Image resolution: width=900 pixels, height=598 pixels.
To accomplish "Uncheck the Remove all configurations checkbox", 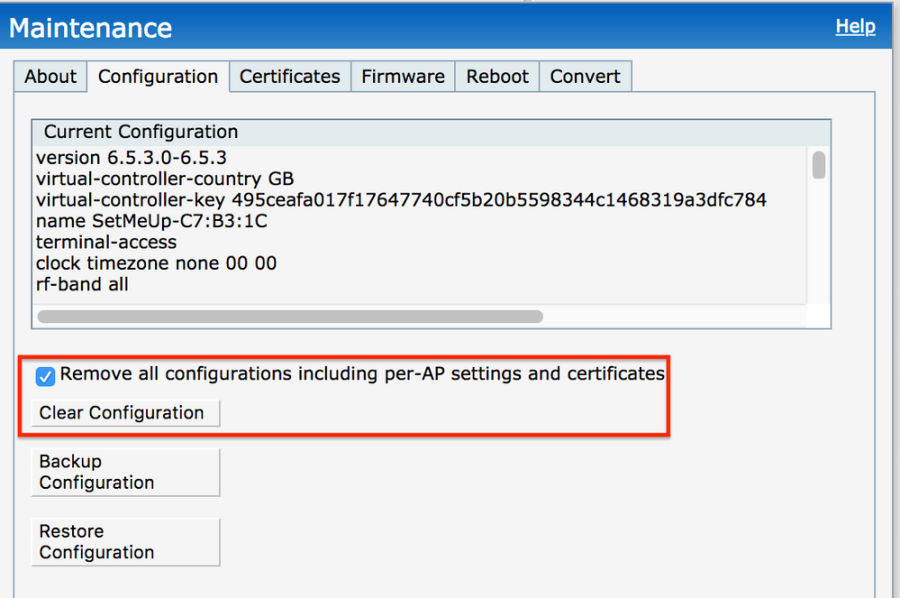I will (45, 376).
